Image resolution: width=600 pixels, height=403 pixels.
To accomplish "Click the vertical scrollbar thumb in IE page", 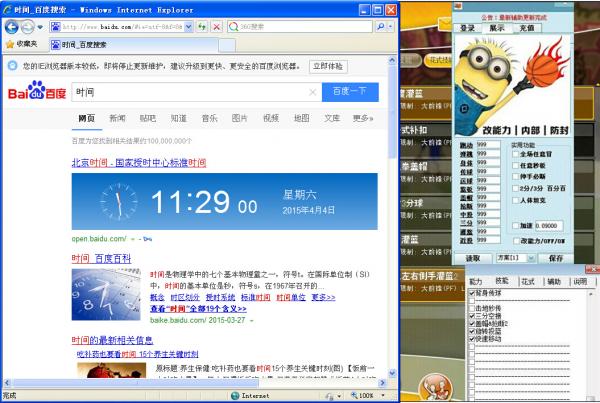I will click(x=392, y=111).
